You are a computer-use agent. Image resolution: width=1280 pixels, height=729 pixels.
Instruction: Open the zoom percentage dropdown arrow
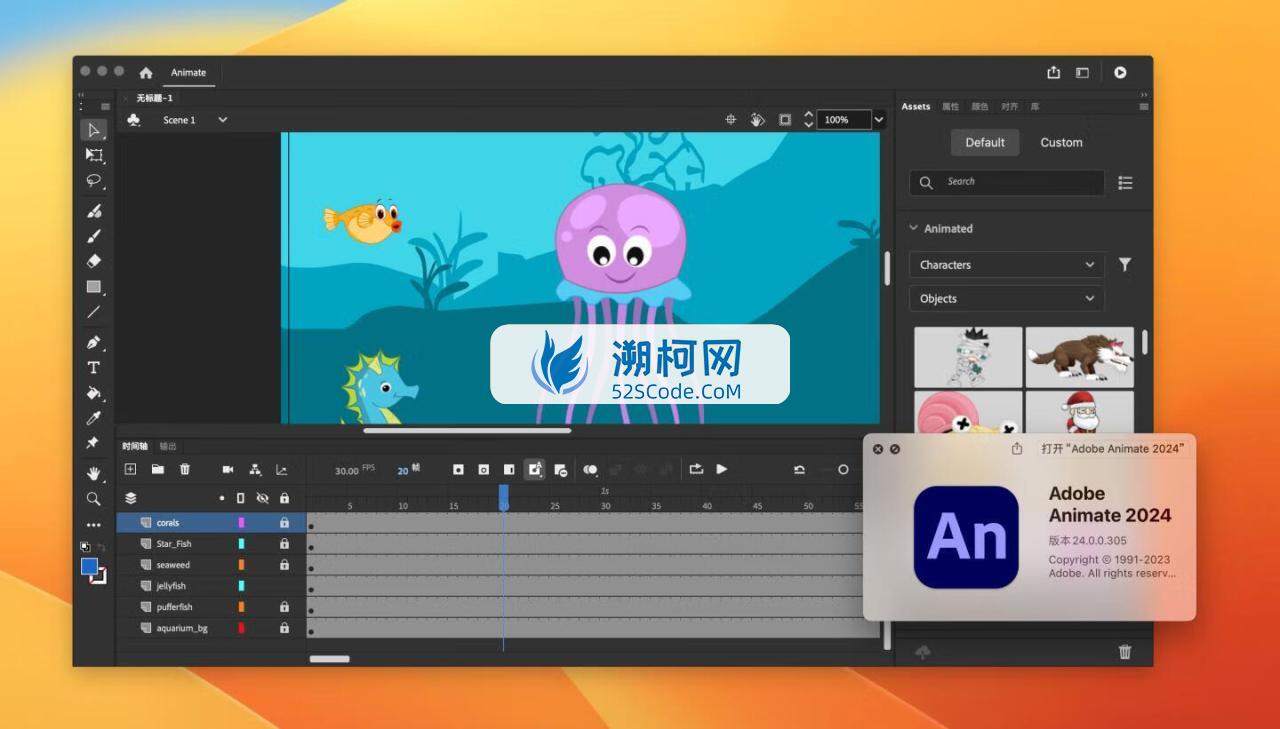pyautogui.click(x=879, y=119)
